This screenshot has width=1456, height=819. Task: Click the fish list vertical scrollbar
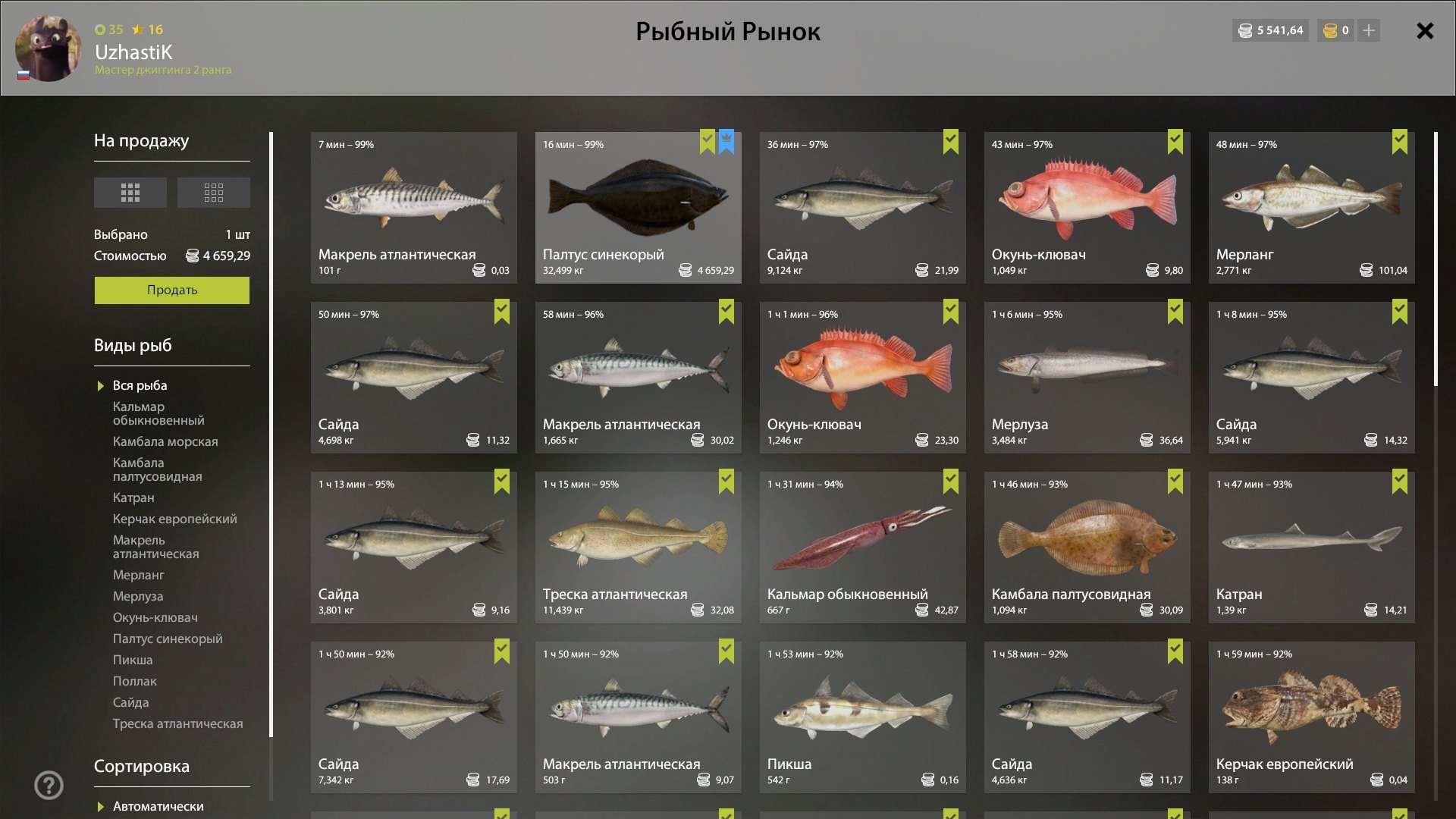[x=1436, y=259]
